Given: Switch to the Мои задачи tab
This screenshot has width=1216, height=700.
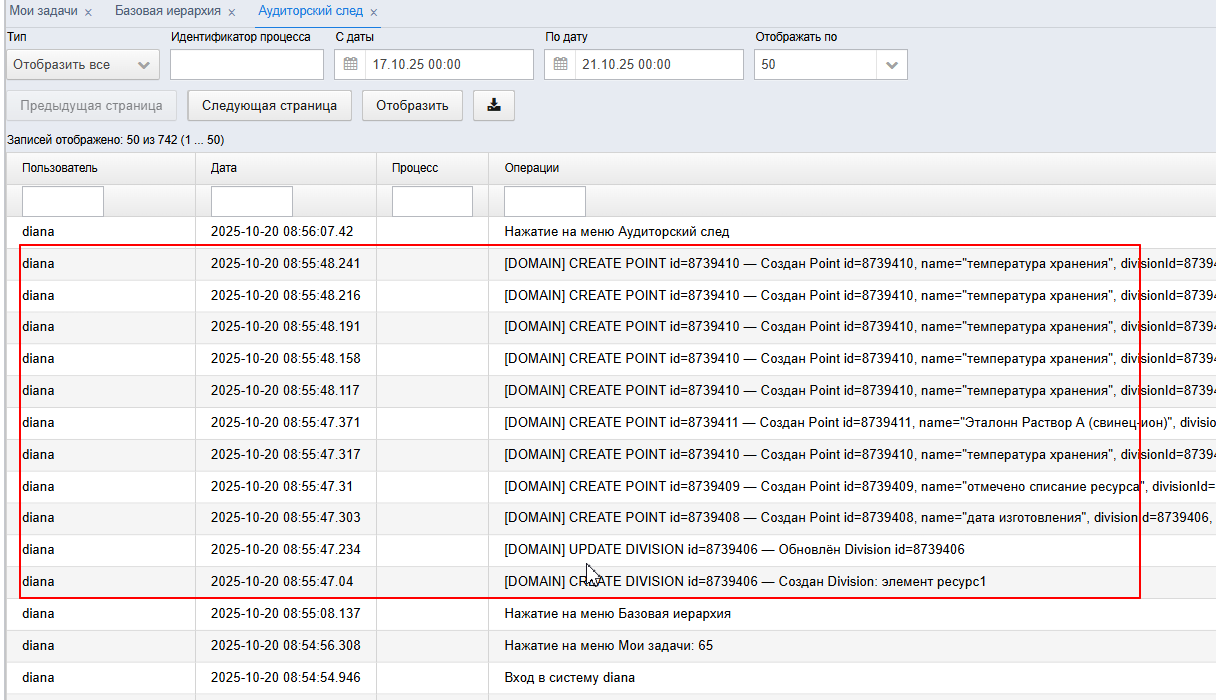Looking at the screenshot, I should [x=43, y=11].
